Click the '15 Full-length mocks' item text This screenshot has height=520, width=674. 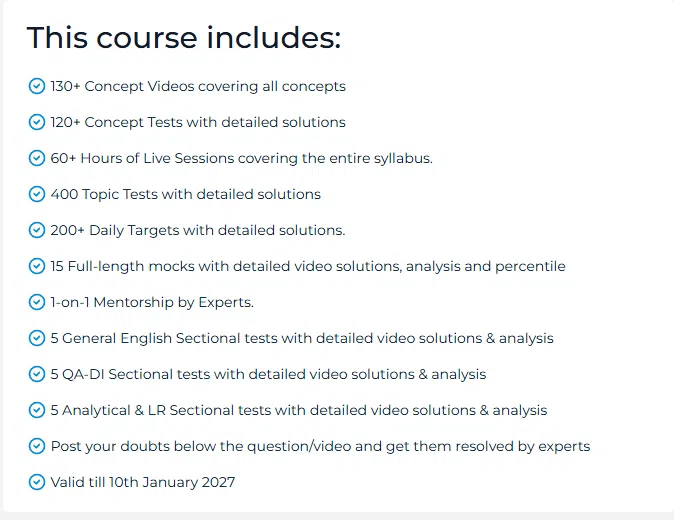(x=308, y=266)
